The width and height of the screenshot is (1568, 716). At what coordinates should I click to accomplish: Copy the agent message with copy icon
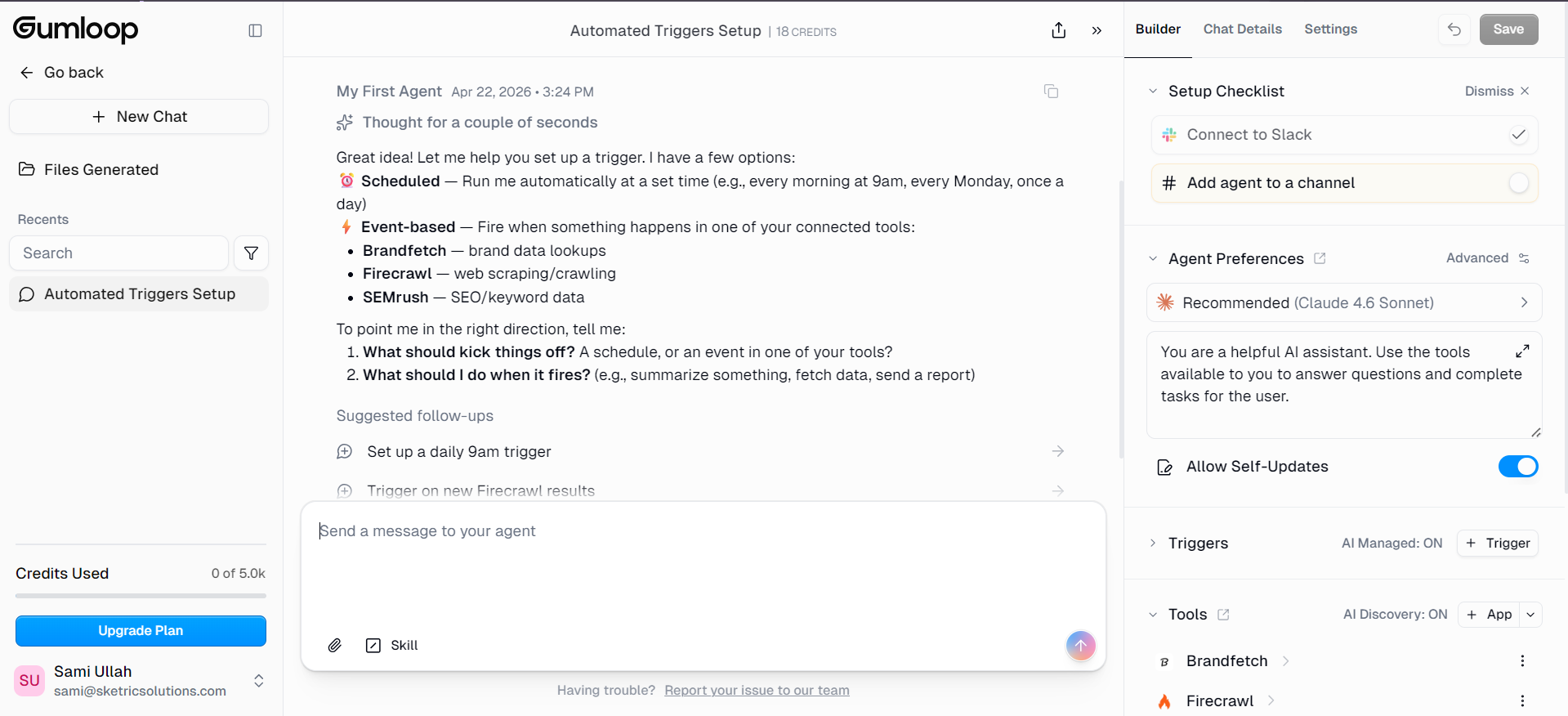pyautogui.click(x=1051, y=92)
